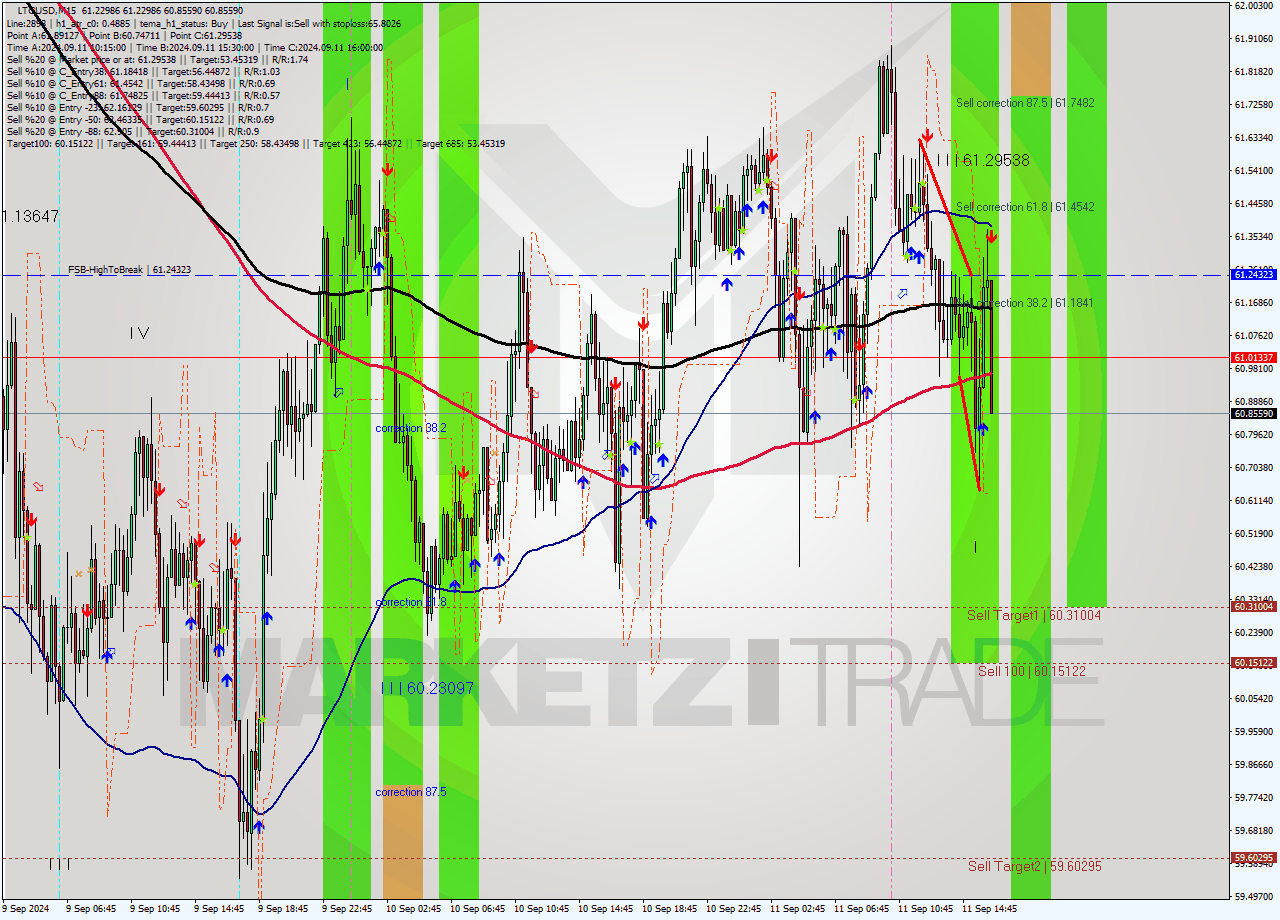This screenshot has height=920, width=1280.
Task: Click the 'Sell Target1 | 60.31004' label
Action: click(x=1034, y=616)
